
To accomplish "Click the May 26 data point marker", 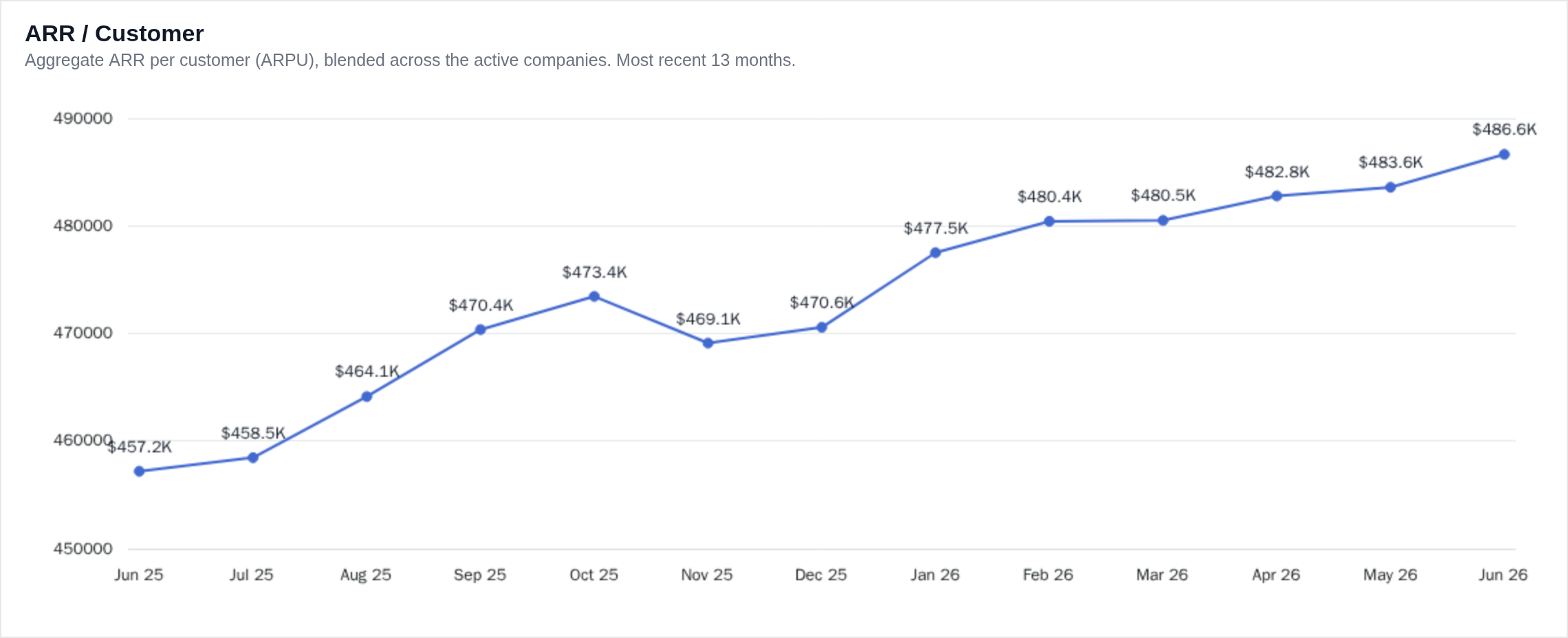I will (x=1391, y=187).
